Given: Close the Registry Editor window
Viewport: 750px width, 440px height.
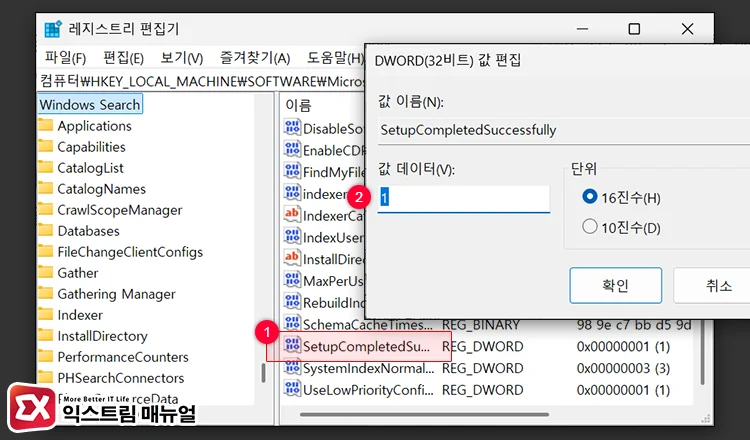Looking at the screenshot, I should click(x=687, y=29).
